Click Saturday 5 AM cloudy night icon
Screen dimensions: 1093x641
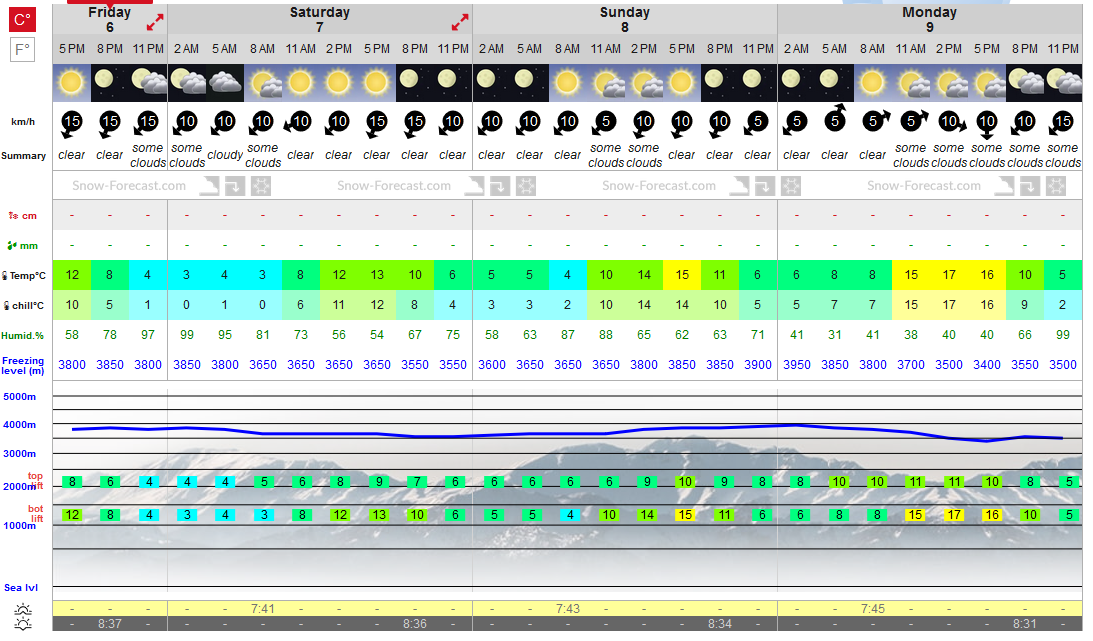click(224, 83)
